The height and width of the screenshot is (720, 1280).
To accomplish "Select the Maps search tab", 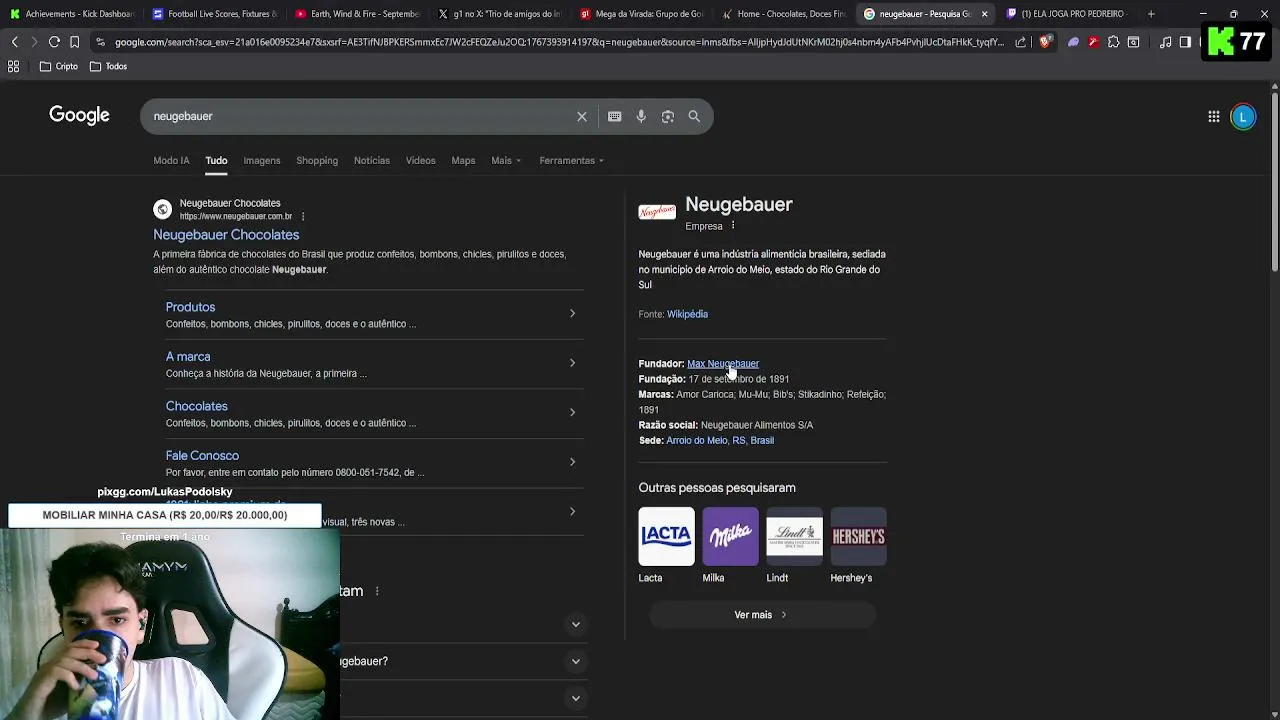I will pos(463,160).
